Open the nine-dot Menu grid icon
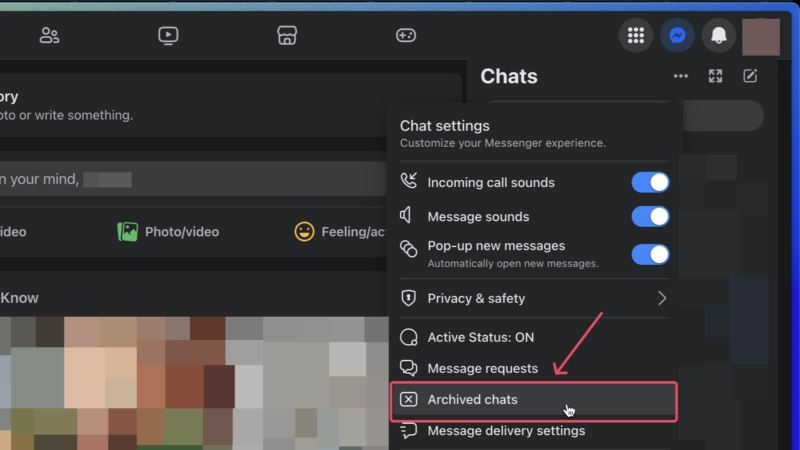This screenshot has height=450, width=800. tap(636, 35)
